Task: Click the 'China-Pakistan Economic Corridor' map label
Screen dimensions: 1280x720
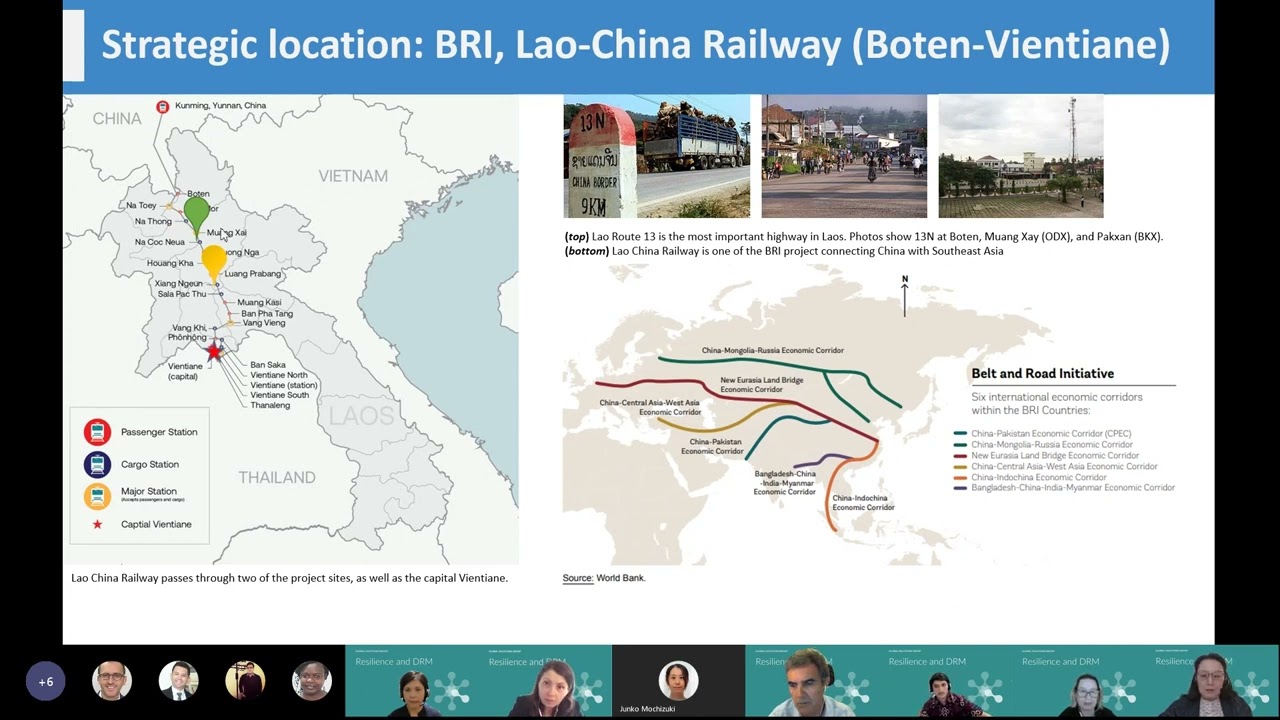Action: tap(713, 446)
